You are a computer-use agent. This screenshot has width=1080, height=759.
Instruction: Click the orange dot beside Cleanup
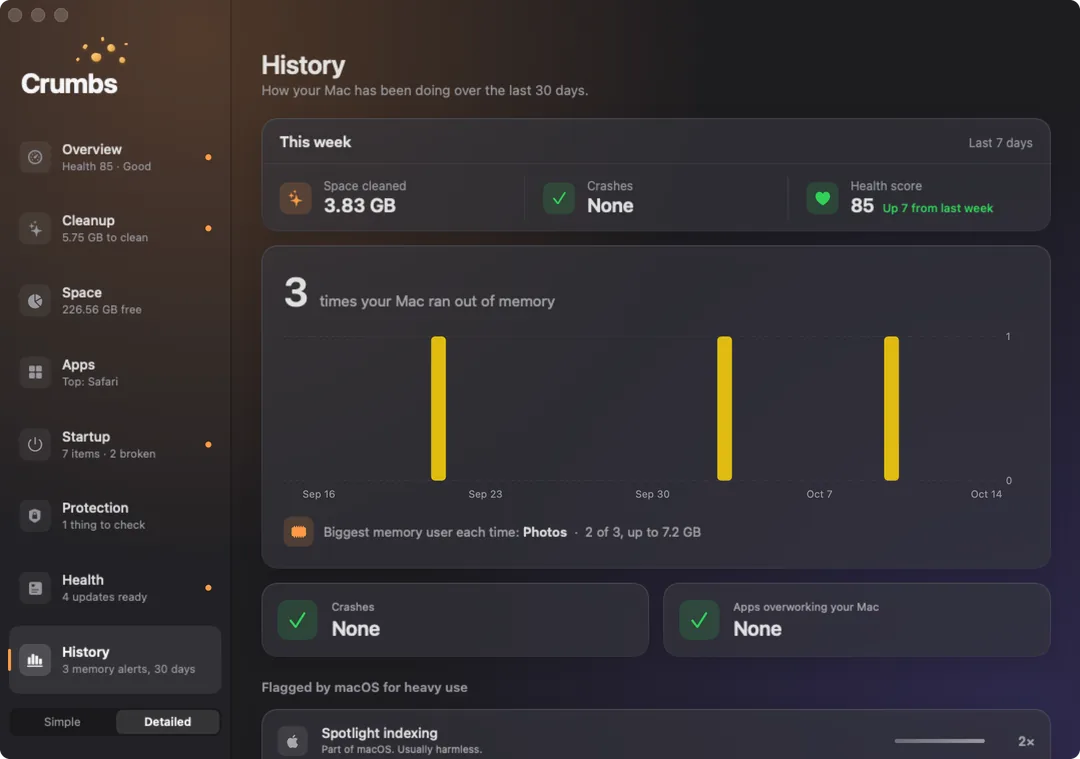208,228
